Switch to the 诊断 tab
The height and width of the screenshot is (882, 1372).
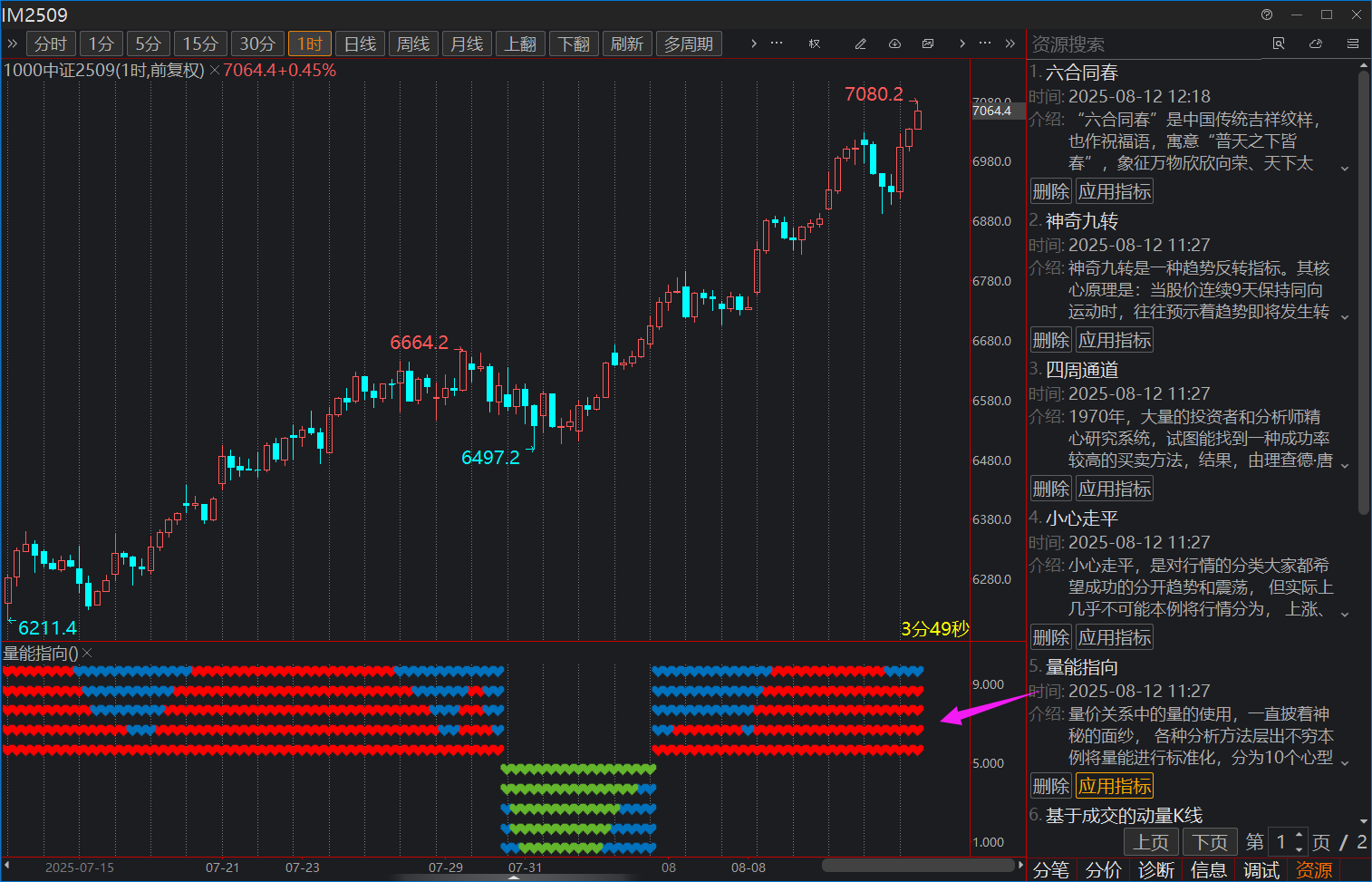tap(1156, 870)
